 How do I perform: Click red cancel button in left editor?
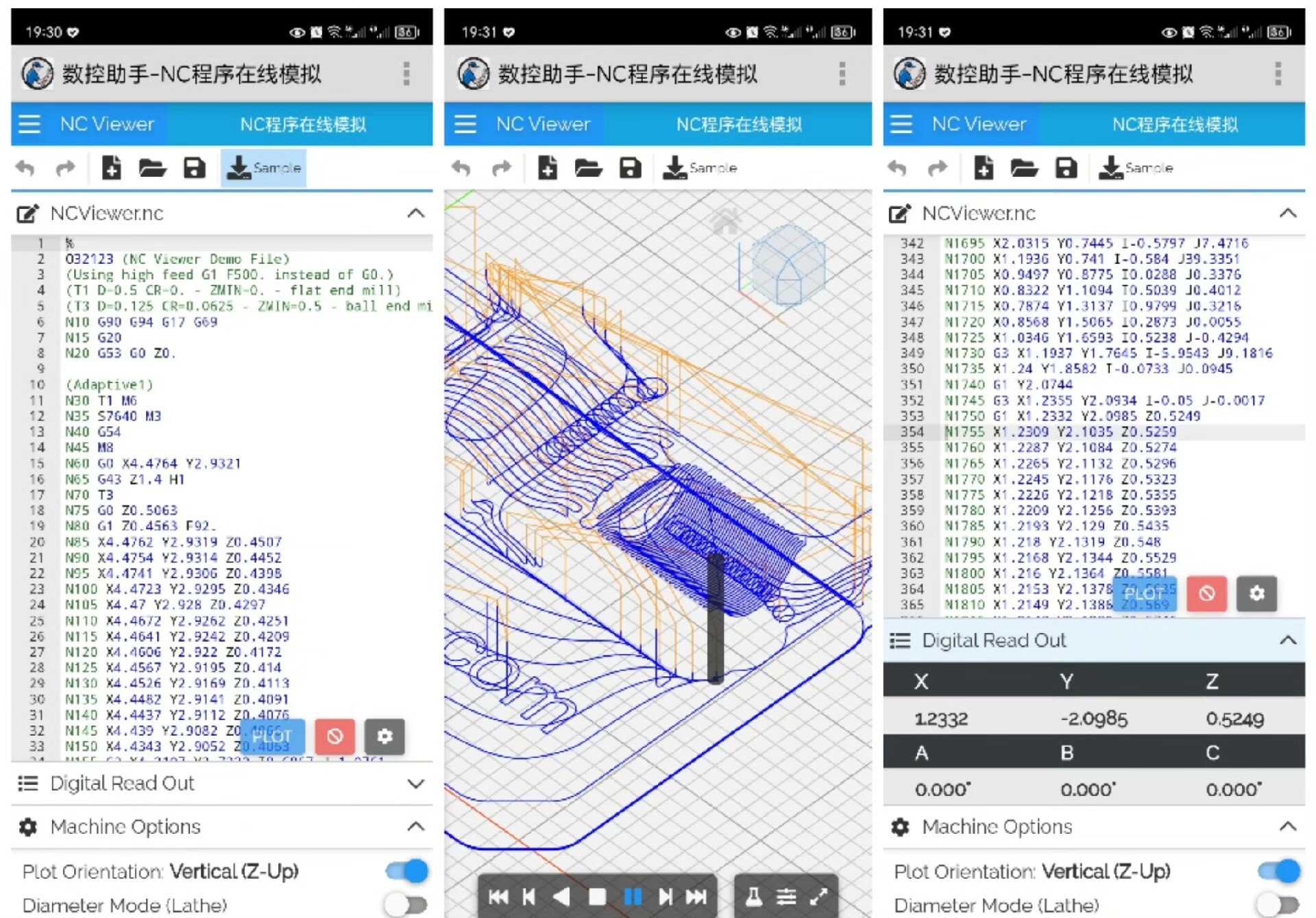pos(334,736)
